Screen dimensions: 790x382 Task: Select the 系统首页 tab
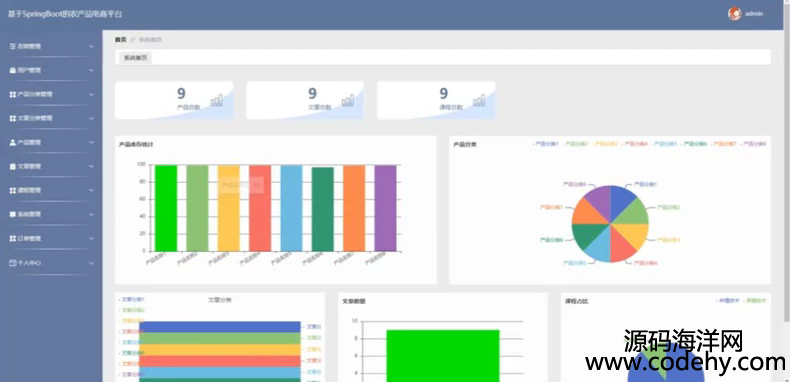click(x=136, y=58)
